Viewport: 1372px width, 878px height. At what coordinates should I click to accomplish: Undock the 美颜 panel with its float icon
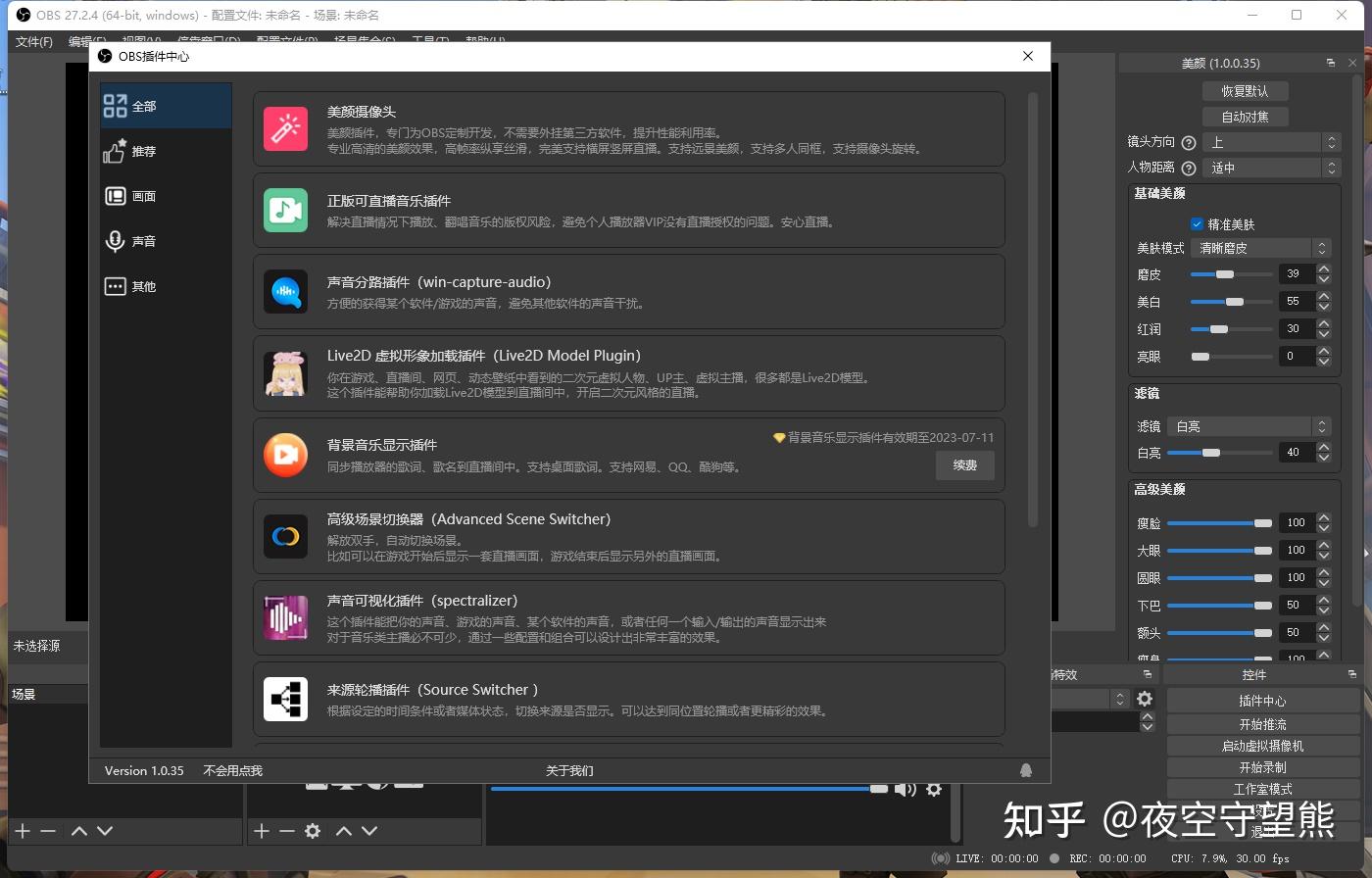pyautogui.click(x=1330, y=63)
